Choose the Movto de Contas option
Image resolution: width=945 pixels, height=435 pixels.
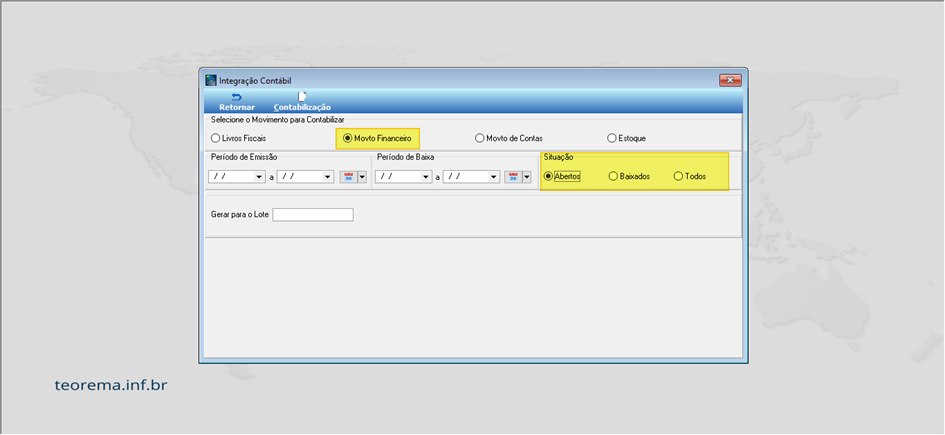coord(509,138)
